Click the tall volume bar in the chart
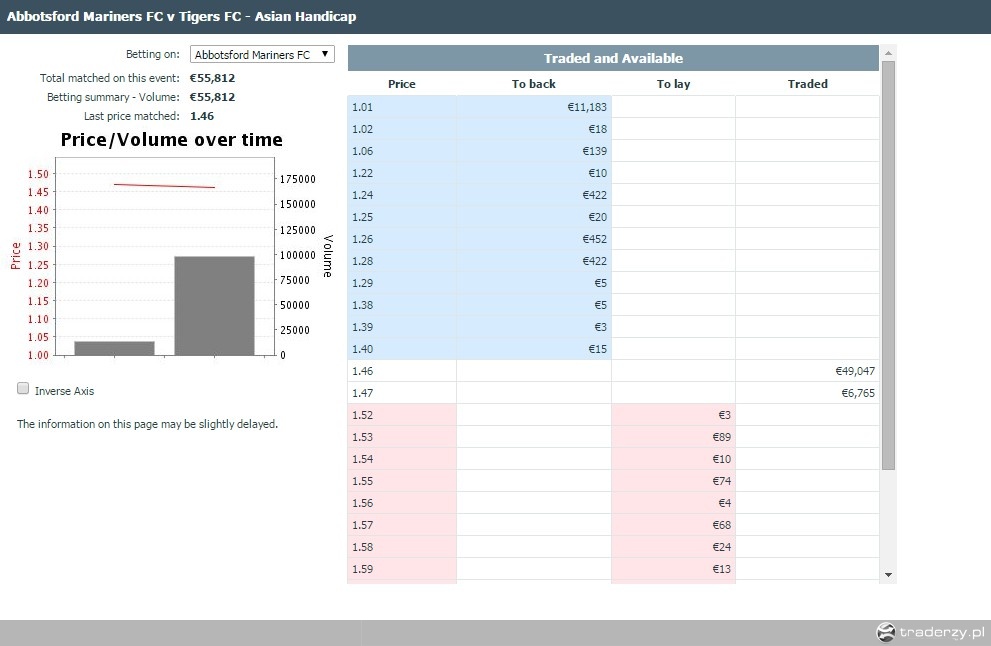The width and height of the screenshot is (991, 646). coord(214,306)
